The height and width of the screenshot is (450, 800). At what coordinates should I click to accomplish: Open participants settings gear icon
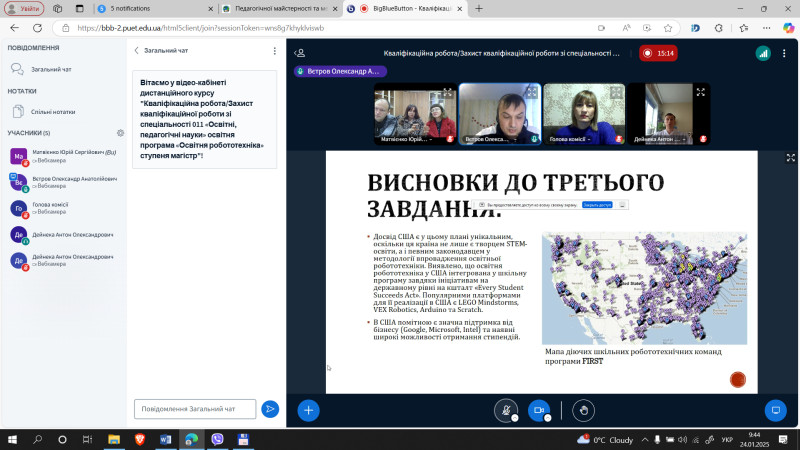tap(120, 132)
